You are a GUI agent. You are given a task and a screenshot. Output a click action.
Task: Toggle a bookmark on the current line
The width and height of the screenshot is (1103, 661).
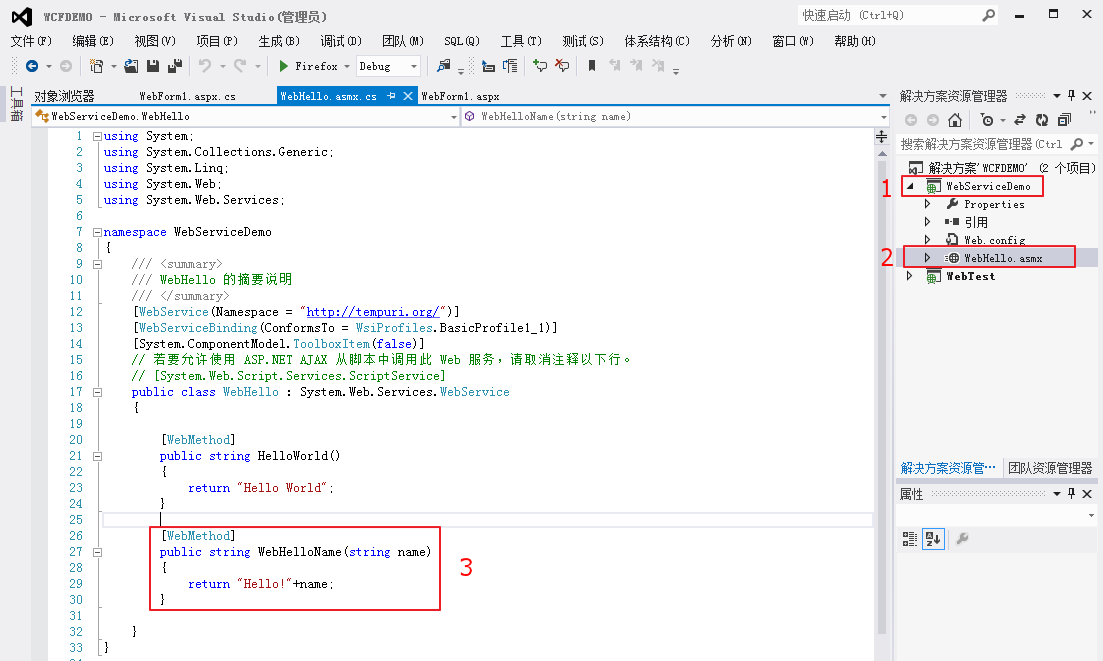coord(592,66)
